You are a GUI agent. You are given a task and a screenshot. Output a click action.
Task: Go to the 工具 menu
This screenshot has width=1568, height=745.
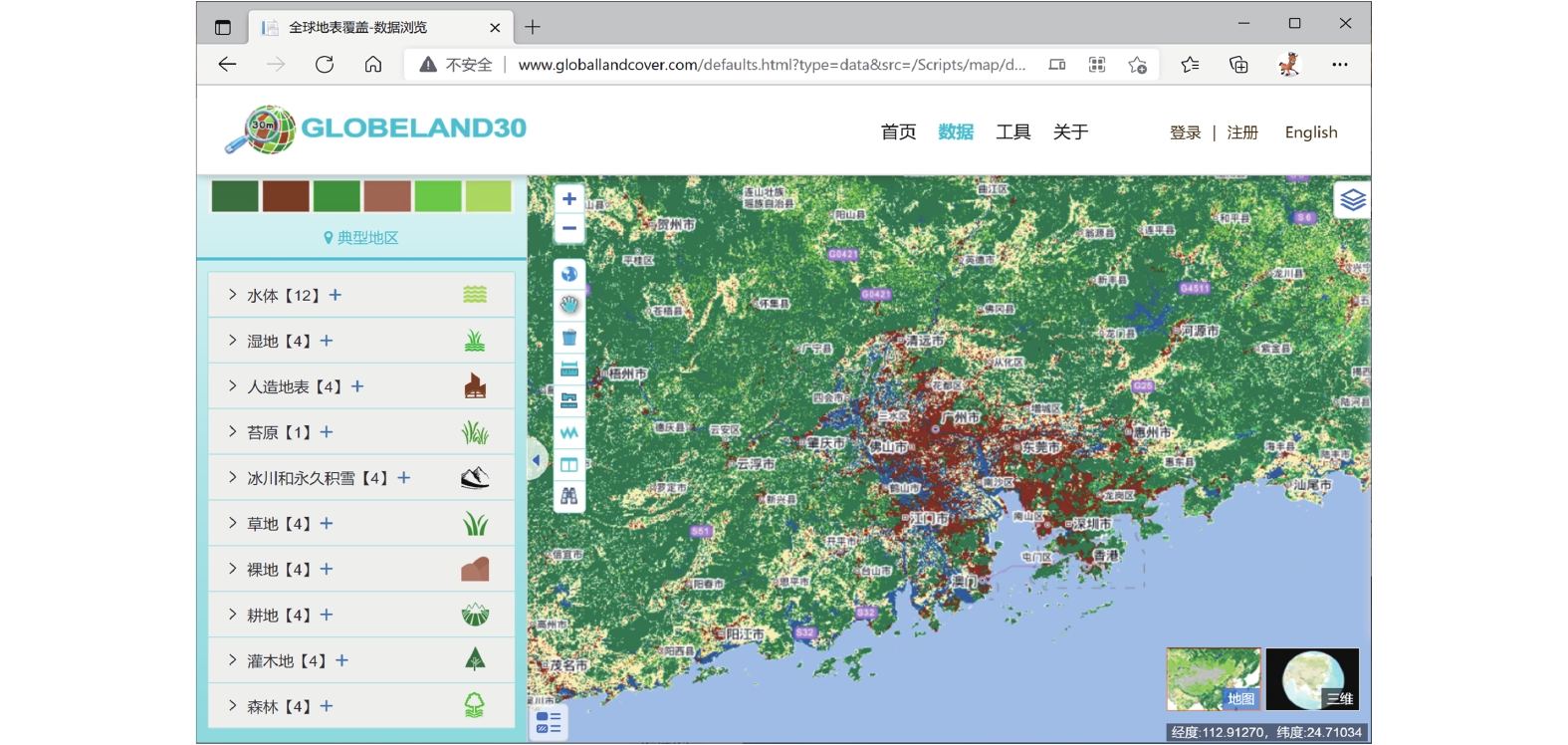pyautogui.click(x=1012, y=132)
